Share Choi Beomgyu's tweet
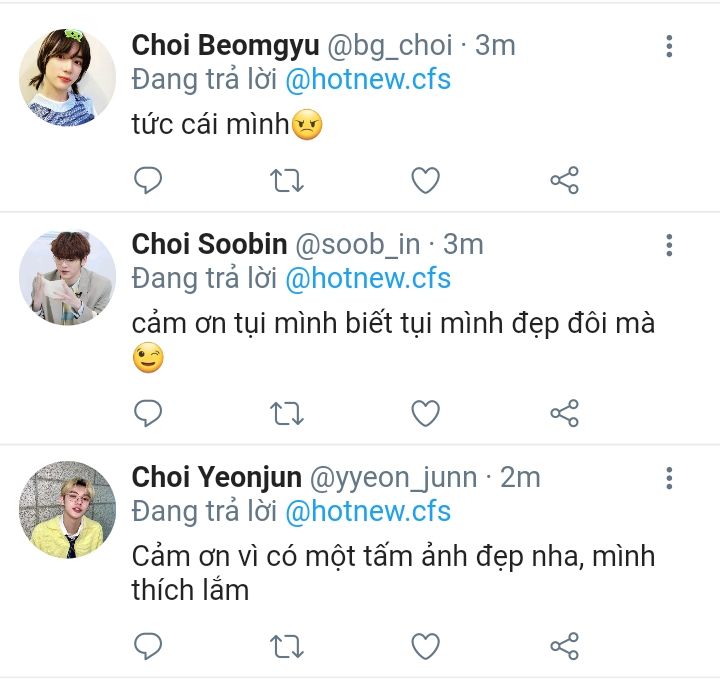The width and height of the screenshot is (720, 679). point(564,180)
